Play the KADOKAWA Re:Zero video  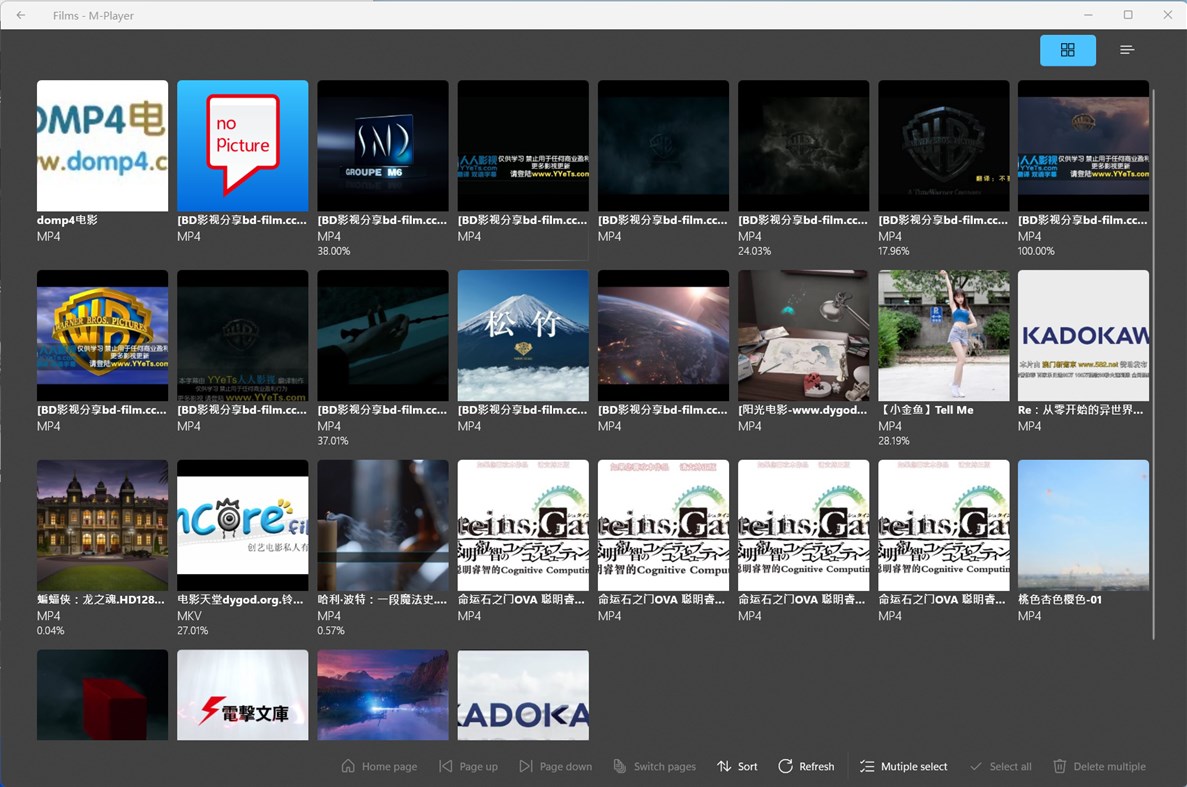(x=1083, y=335)
